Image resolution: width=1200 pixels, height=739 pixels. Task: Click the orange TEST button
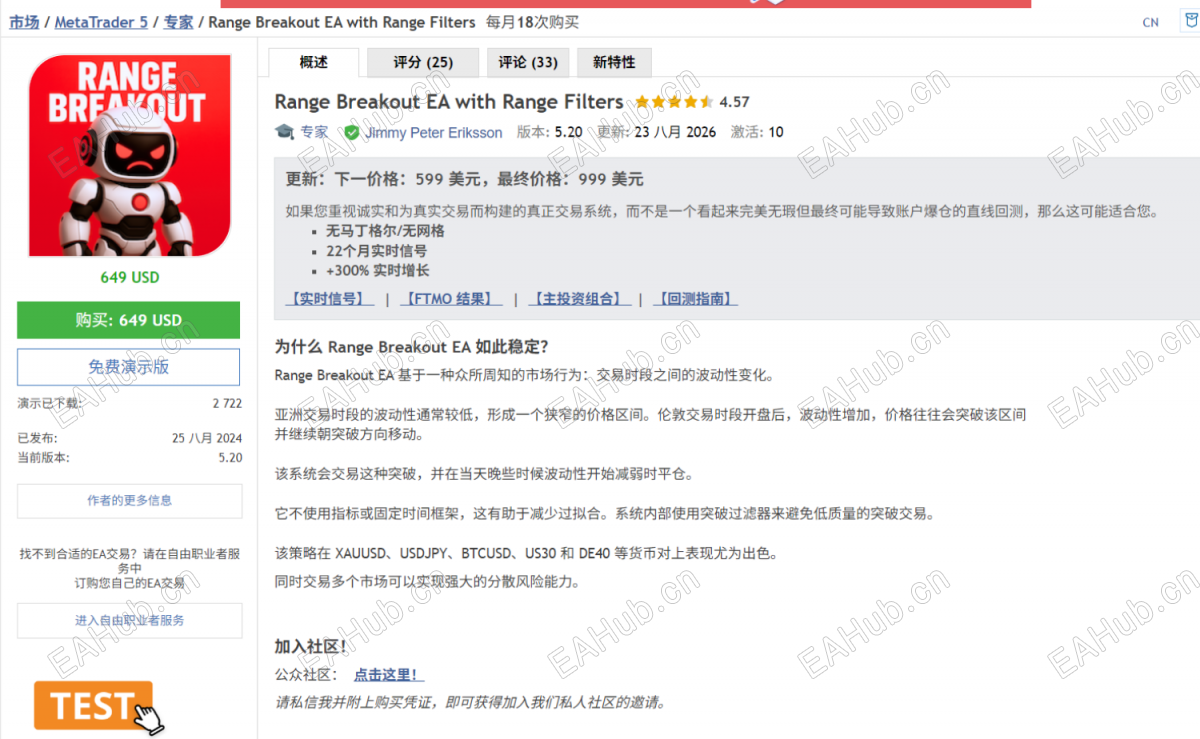click(x=93, y=706)
